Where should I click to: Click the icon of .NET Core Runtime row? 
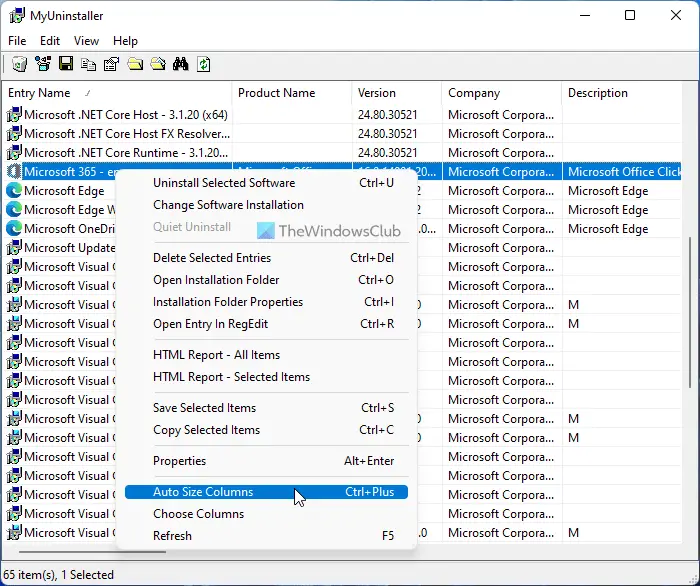(x=14, y=153)
